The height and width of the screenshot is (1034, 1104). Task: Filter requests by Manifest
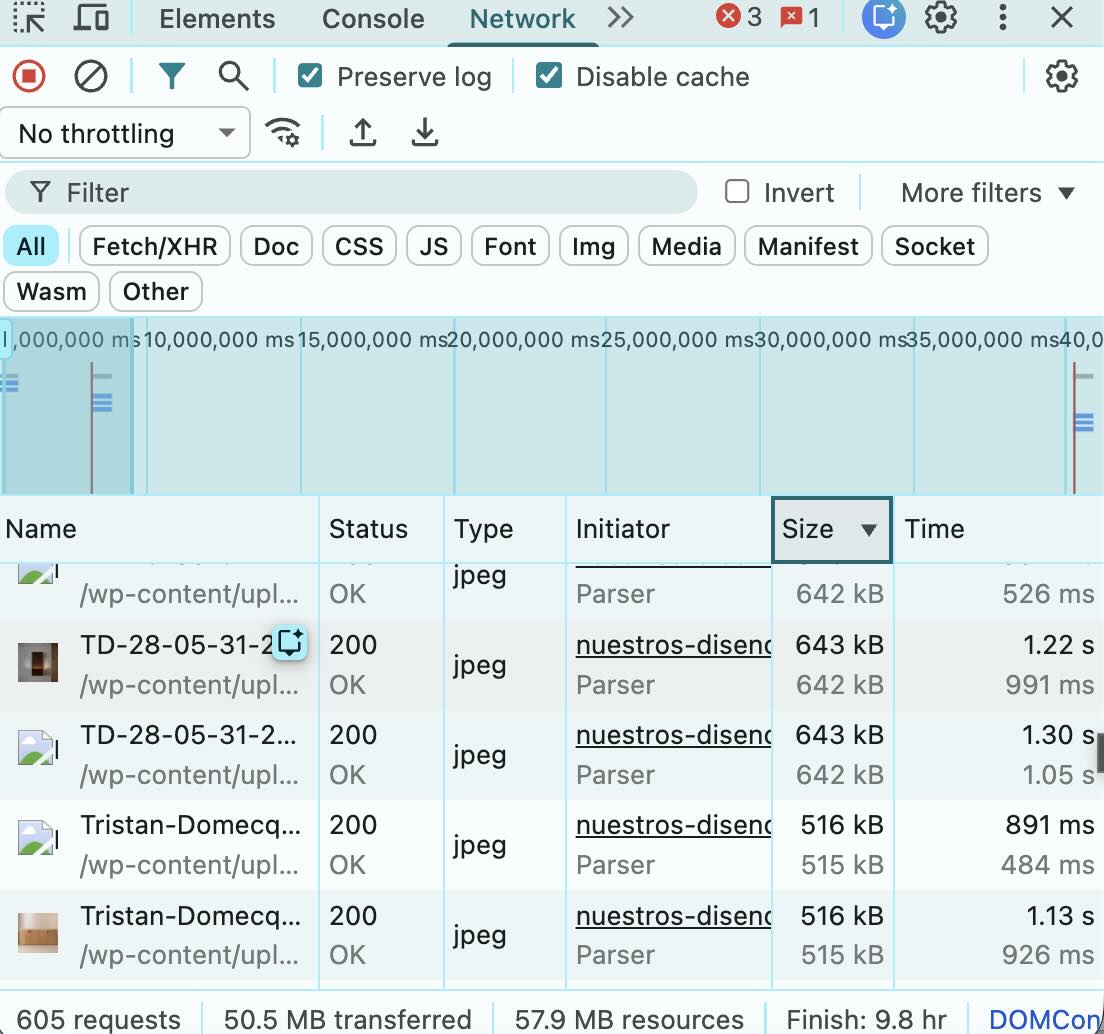point(808,246)
